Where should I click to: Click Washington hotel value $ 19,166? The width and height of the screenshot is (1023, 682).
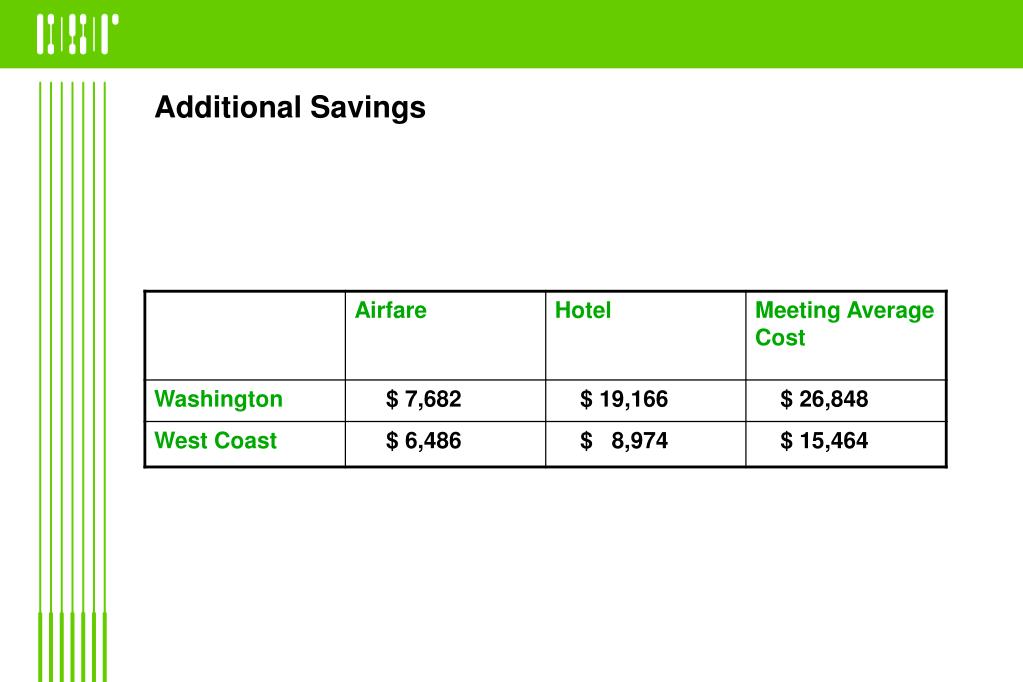coord(624,399)
